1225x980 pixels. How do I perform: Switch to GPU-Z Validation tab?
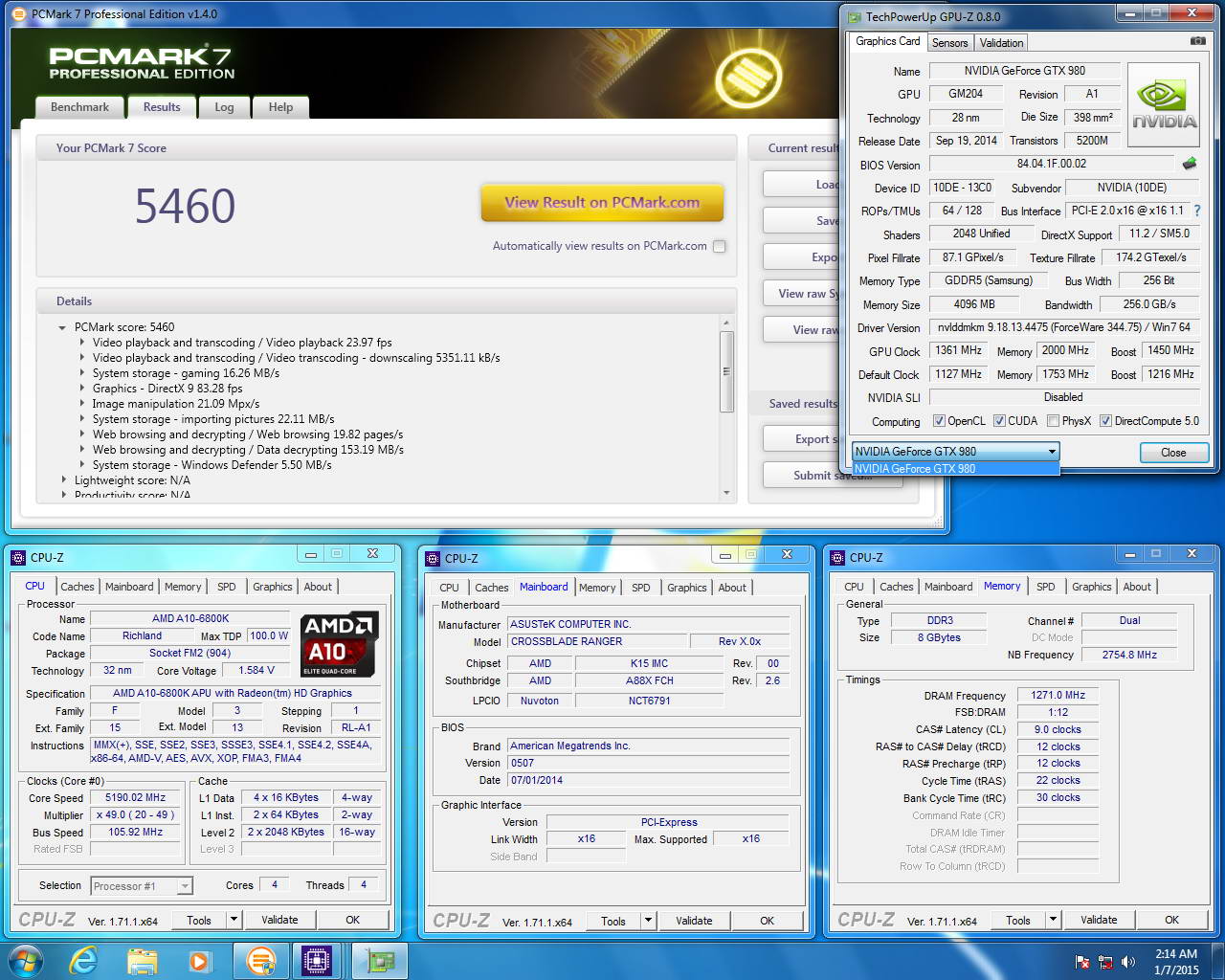(x=1001, y=43)
